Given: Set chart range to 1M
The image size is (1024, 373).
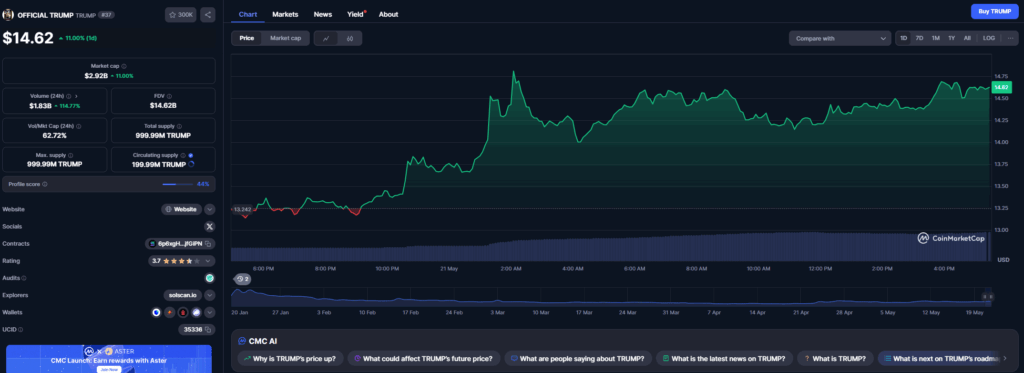Looking at the screenshot, I should click(x=936, y=38).
